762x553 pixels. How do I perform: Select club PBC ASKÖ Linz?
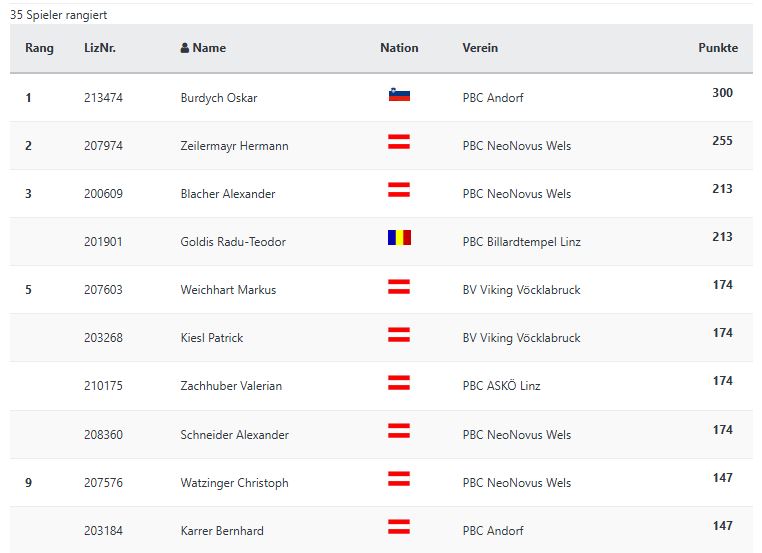coord(501,385)
